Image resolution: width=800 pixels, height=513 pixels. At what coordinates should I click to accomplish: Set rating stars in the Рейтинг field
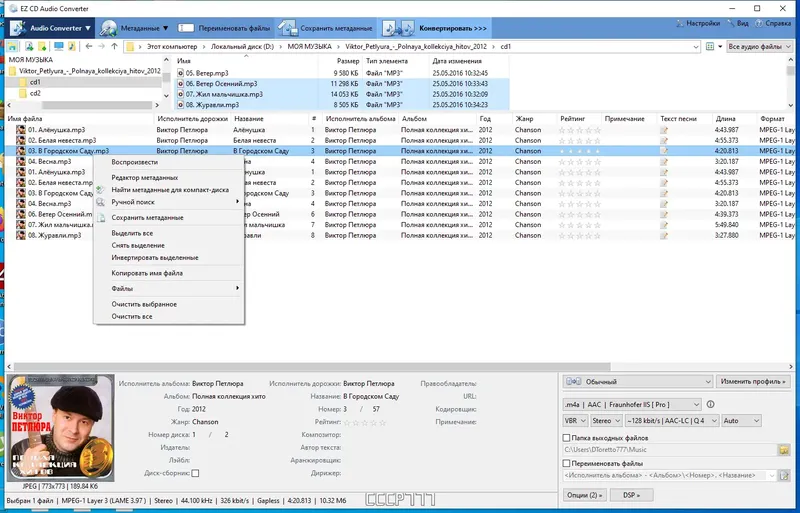click(x=364, y=422)
